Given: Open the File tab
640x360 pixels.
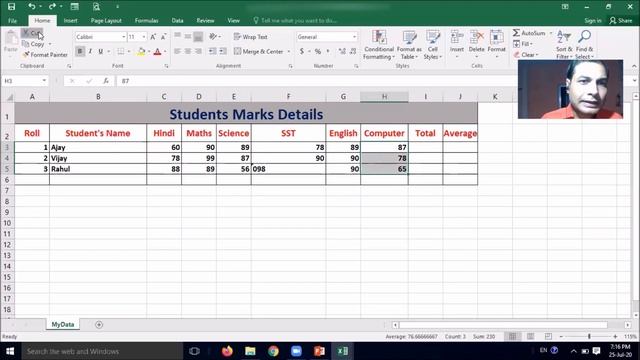Looking at the screenshot, I should click(13, 20).
